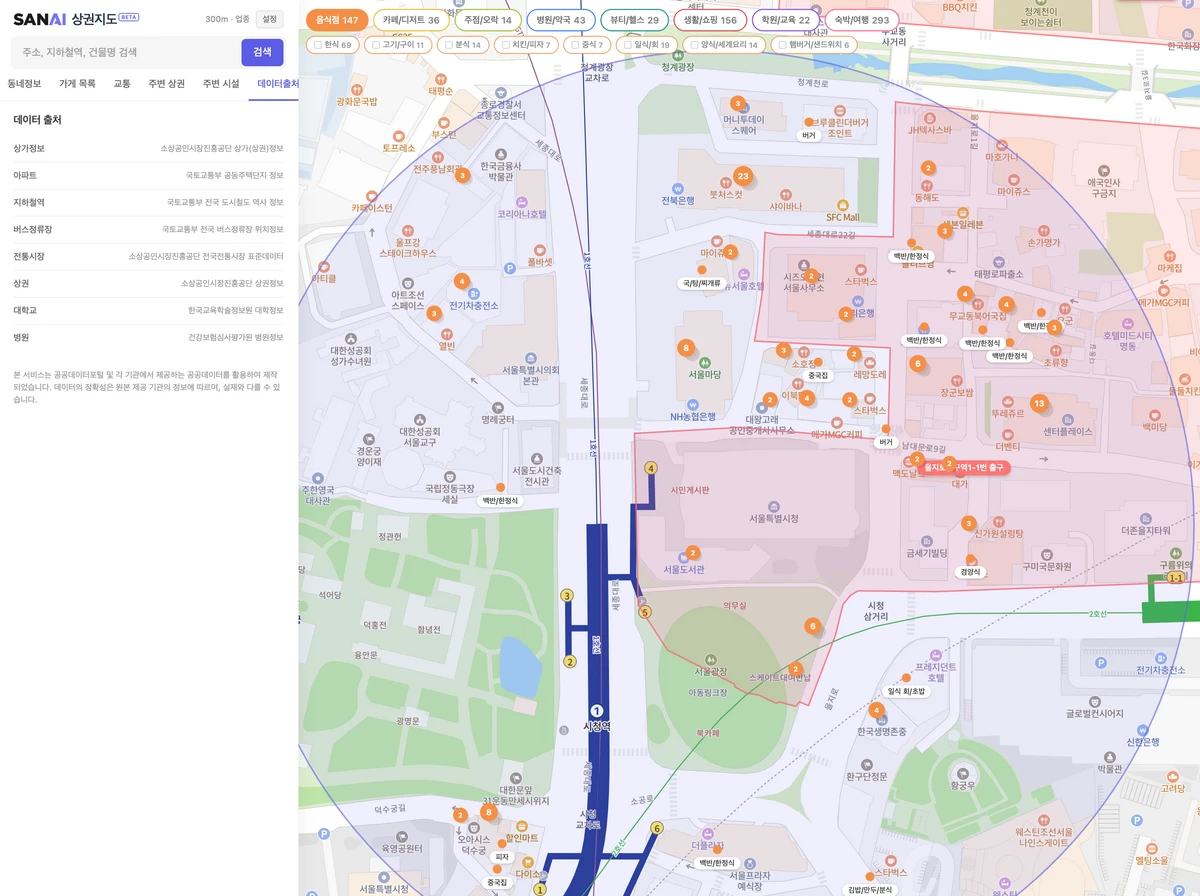Check the 분식 14 checkbox
Image resolution: width=1200 pixels, height=896 pixels.
point(448,45)
